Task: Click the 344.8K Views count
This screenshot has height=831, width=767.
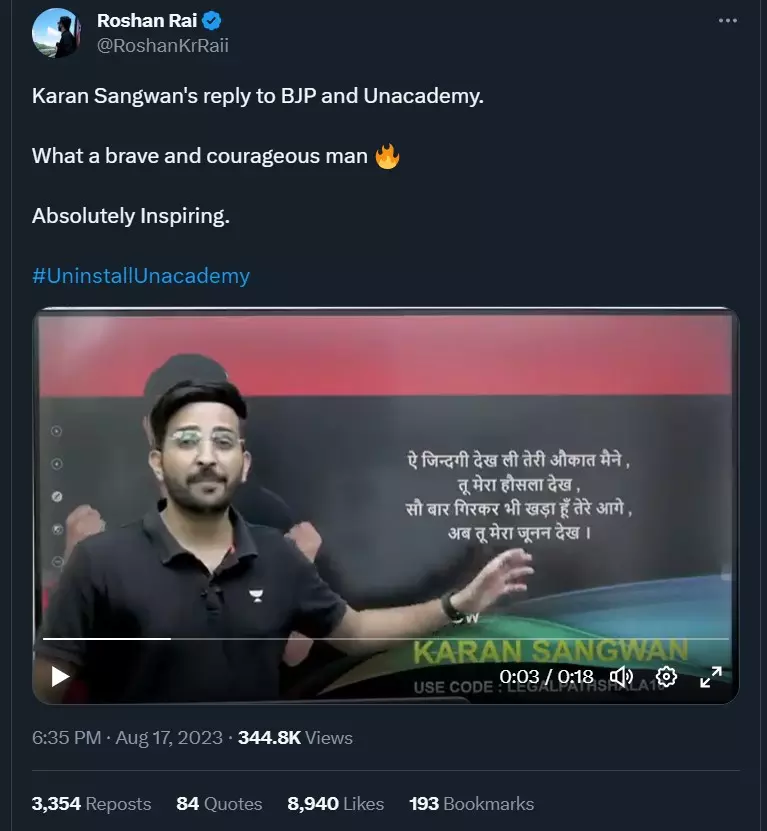Action: [295, 738]
